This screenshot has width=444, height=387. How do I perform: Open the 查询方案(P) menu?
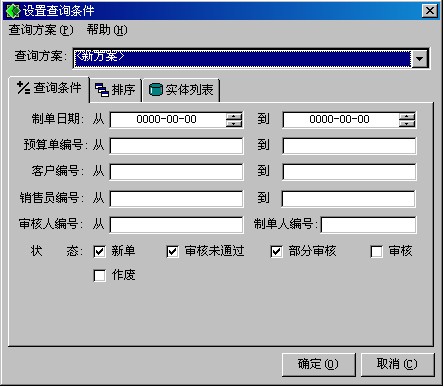coord(41,30)
